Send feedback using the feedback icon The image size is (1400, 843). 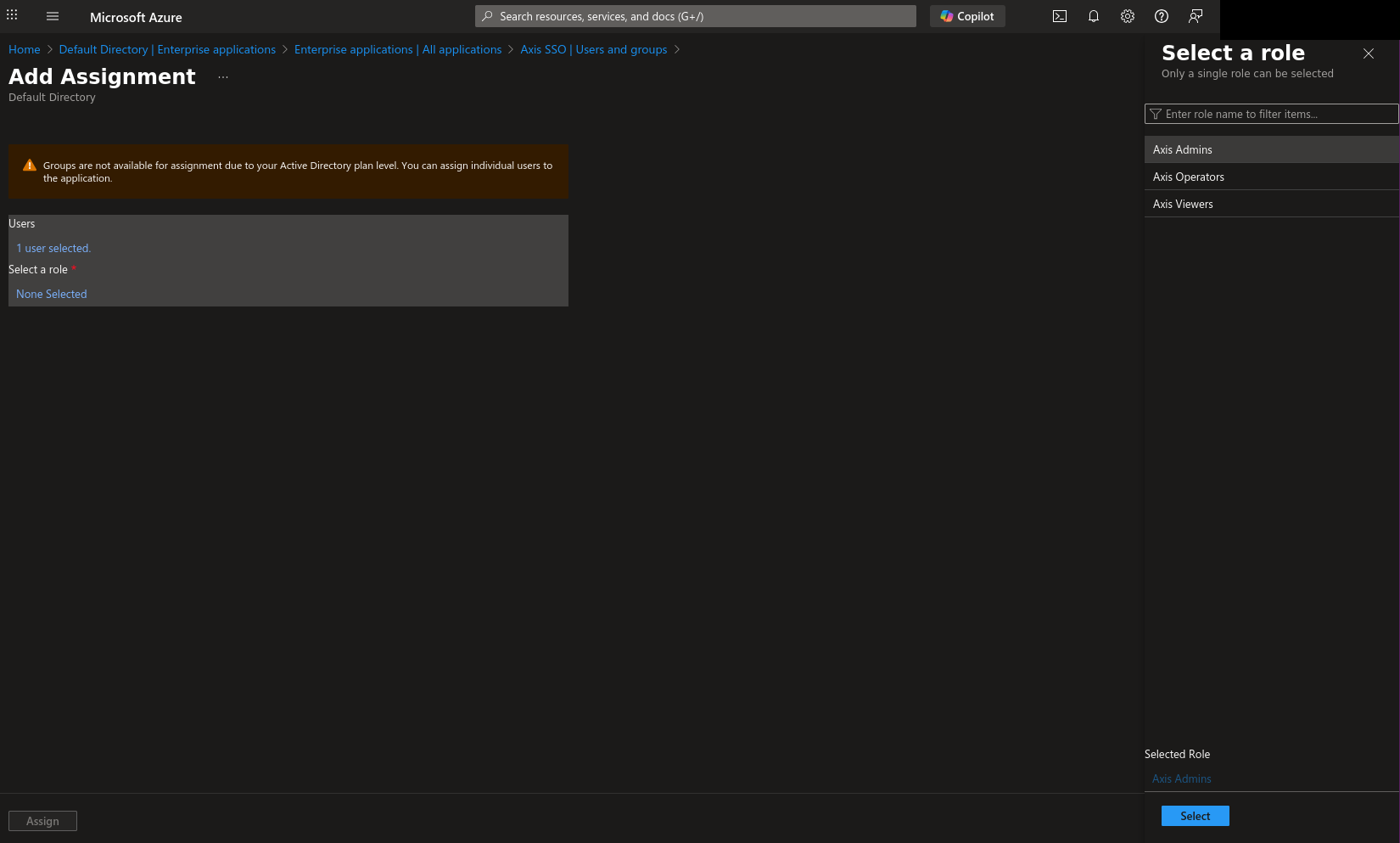(x=1195, y=16)
